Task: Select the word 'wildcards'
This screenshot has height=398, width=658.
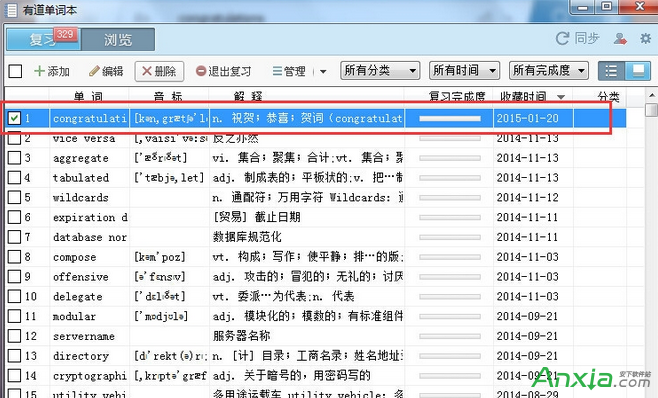Action: (x=81, y=198)
